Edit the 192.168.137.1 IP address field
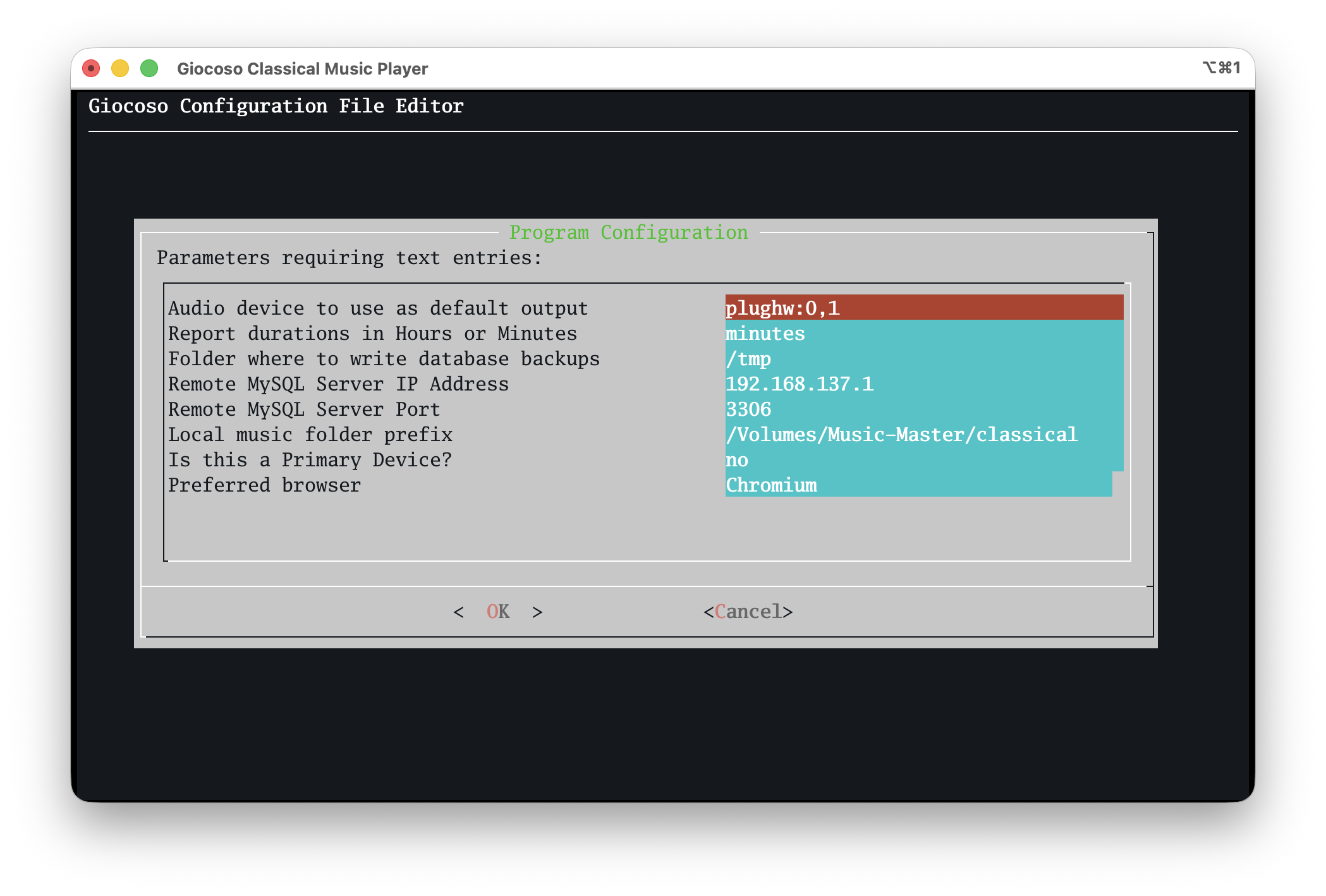Viewport: 1326px width, 896px height. click(923, 384)
